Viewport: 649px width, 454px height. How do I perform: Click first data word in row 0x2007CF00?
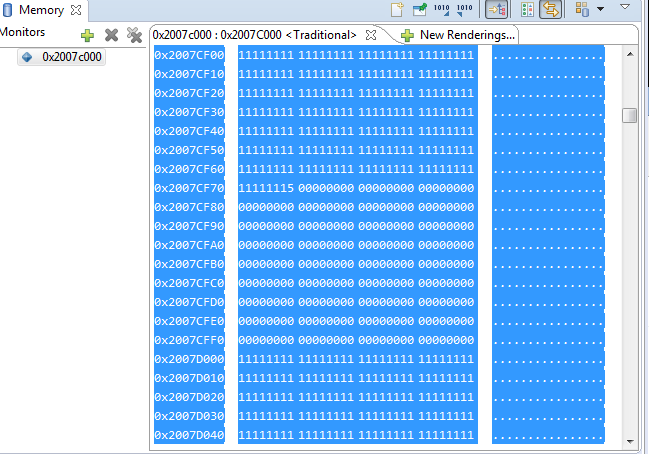click(266, 55)
